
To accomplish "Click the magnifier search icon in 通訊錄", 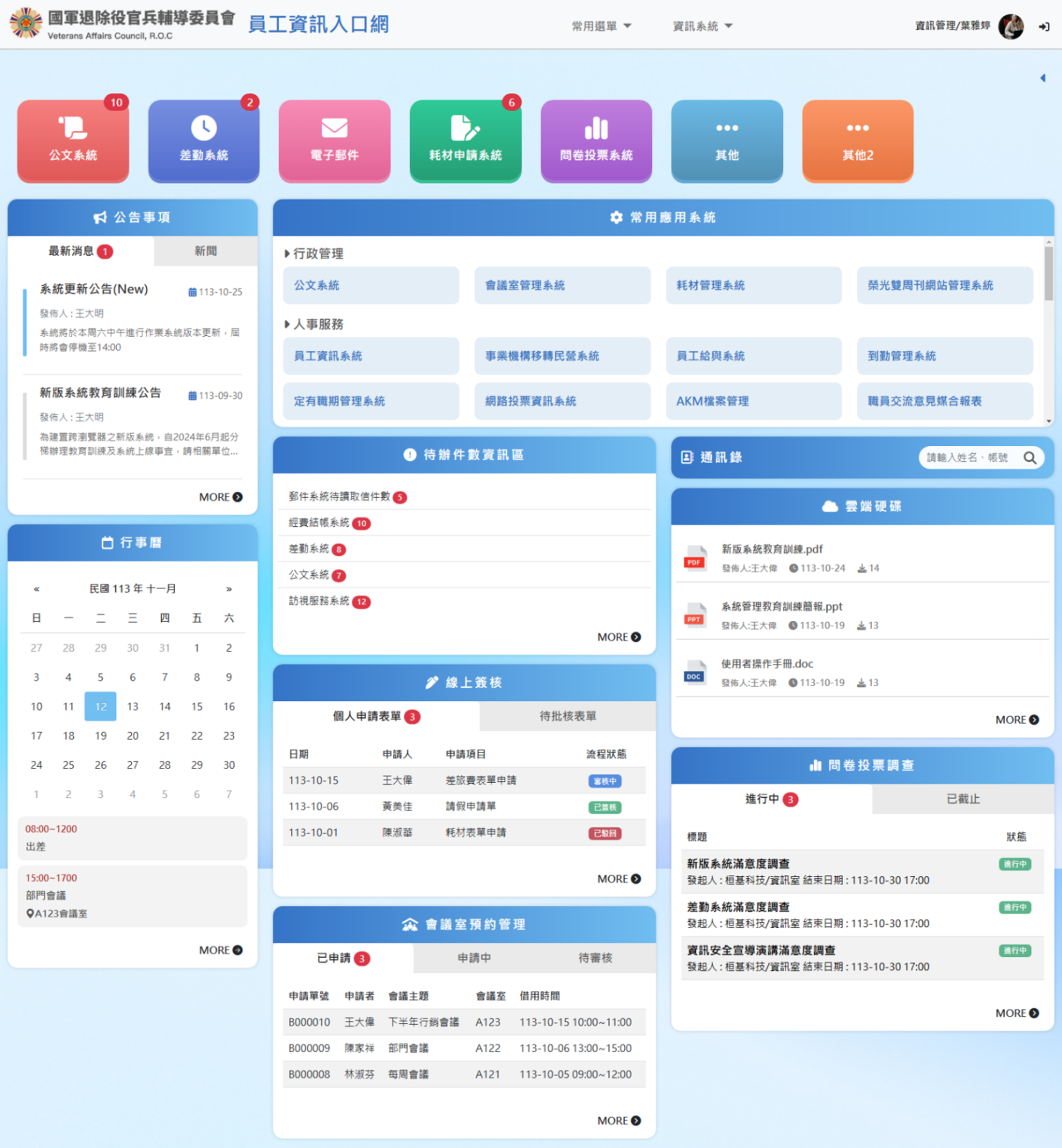I will coord(1029,458).
